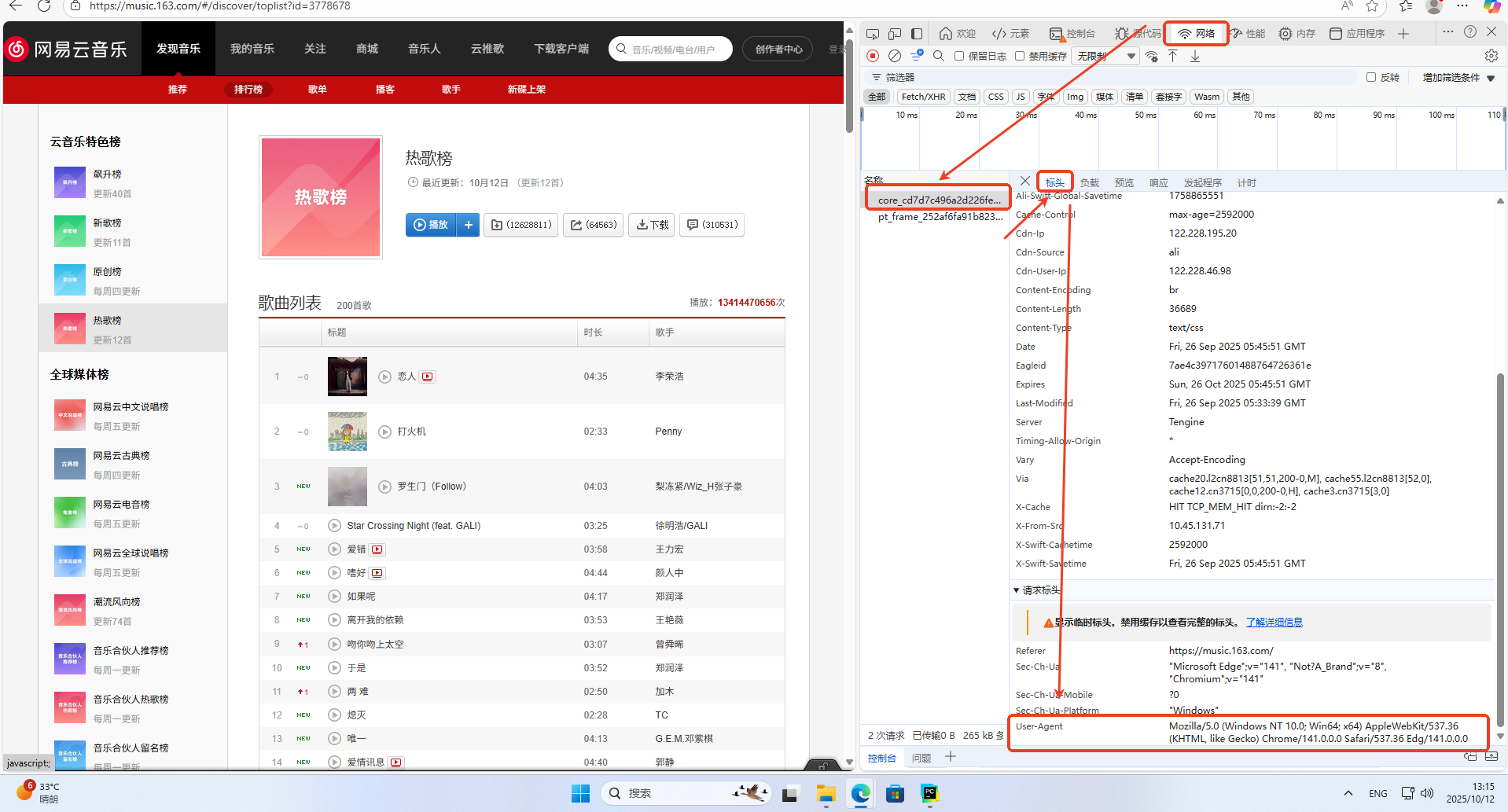Open the 响应 response tab
The image size is (1508, 812).
pos(1159,182)
